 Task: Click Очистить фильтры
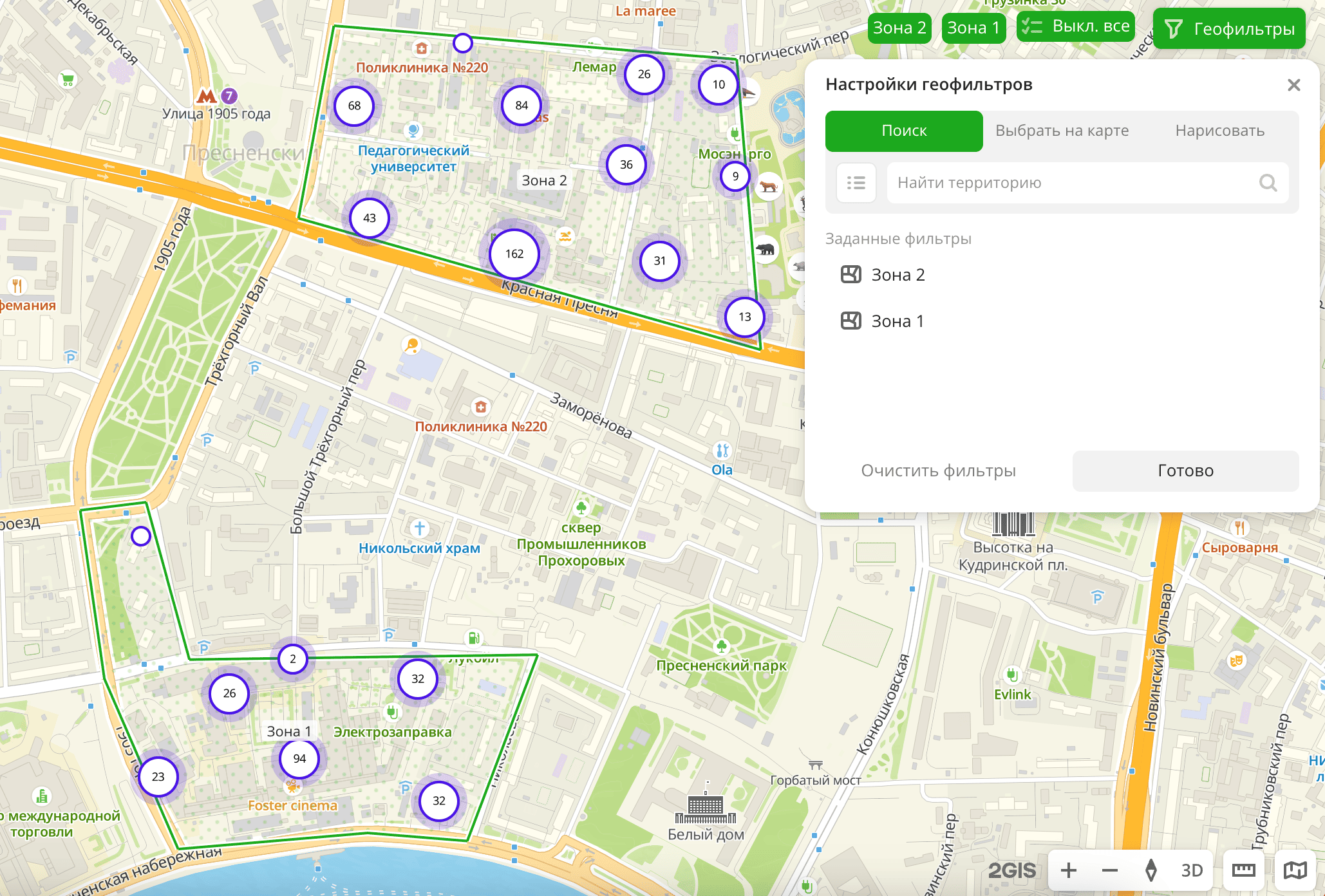point(938,471)
